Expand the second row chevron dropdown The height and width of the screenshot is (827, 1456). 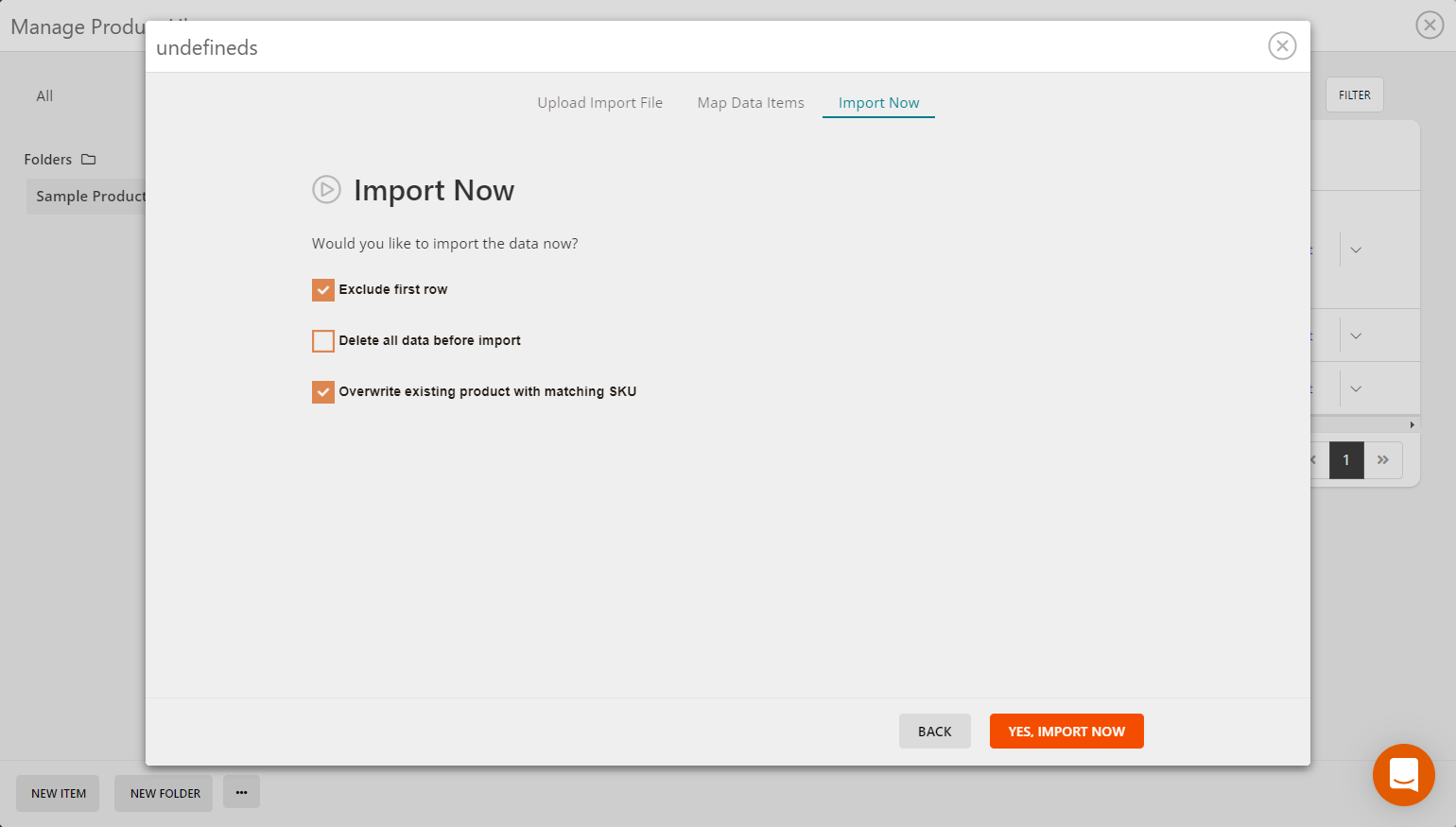coord(1357,335)
